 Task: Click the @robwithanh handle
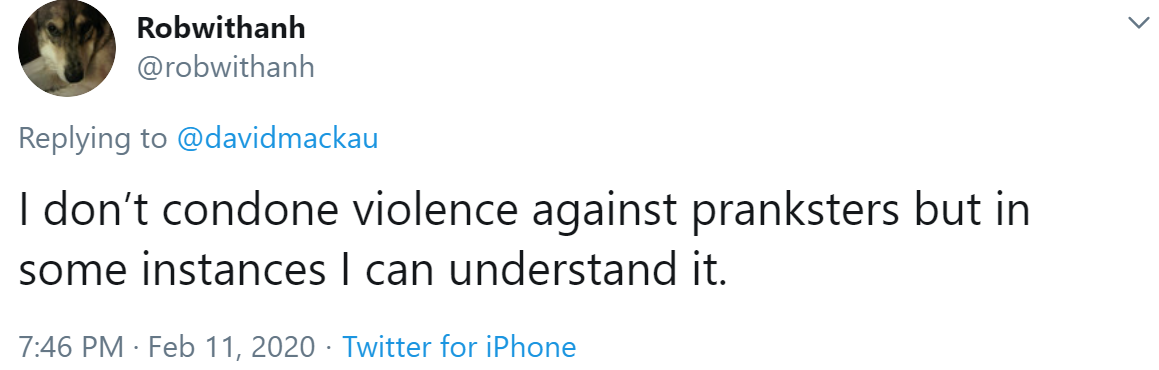[x=225, y=67]
